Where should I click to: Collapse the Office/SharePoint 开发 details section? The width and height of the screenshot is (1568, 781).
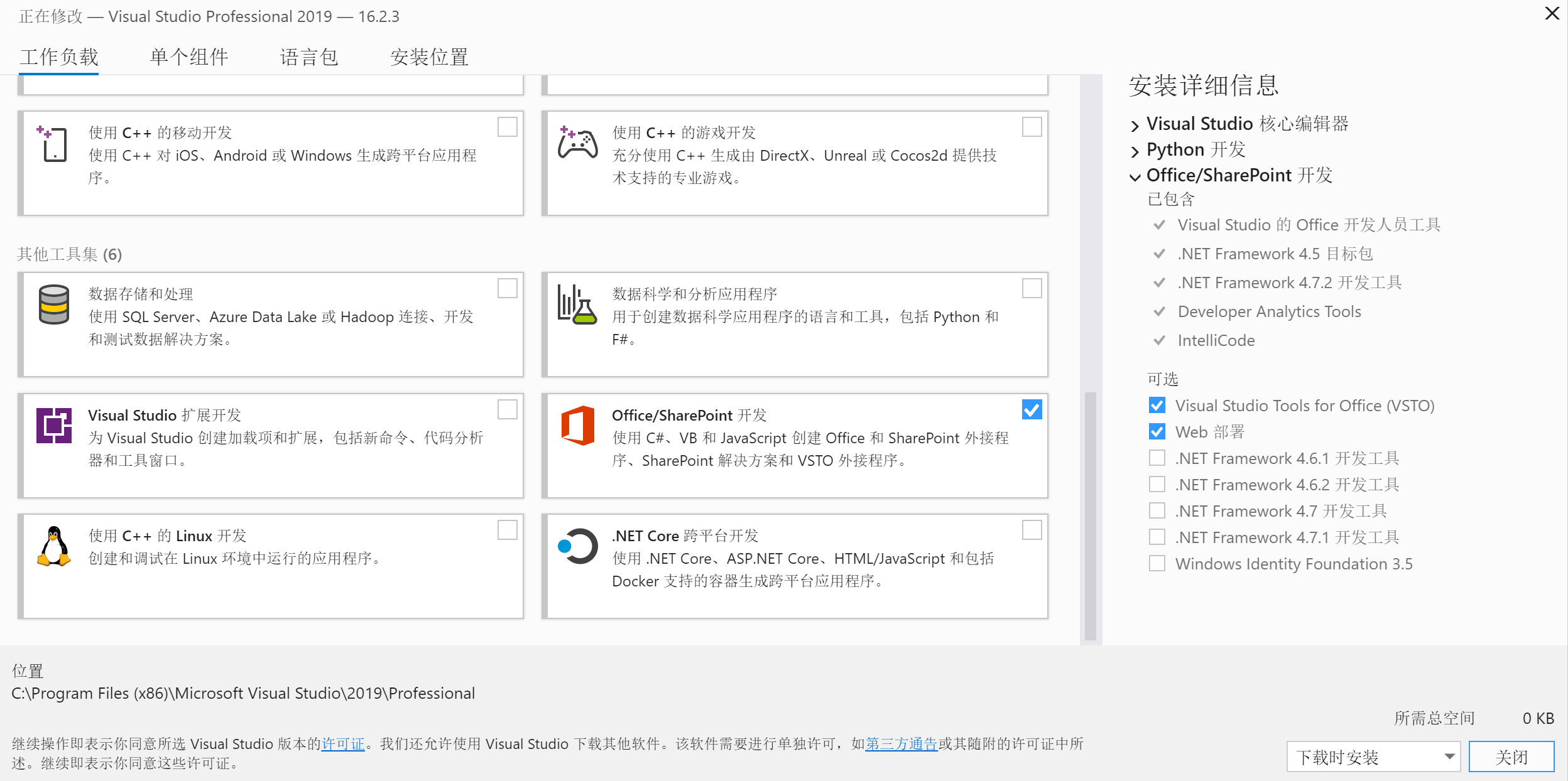click(x=1135, y=177)
